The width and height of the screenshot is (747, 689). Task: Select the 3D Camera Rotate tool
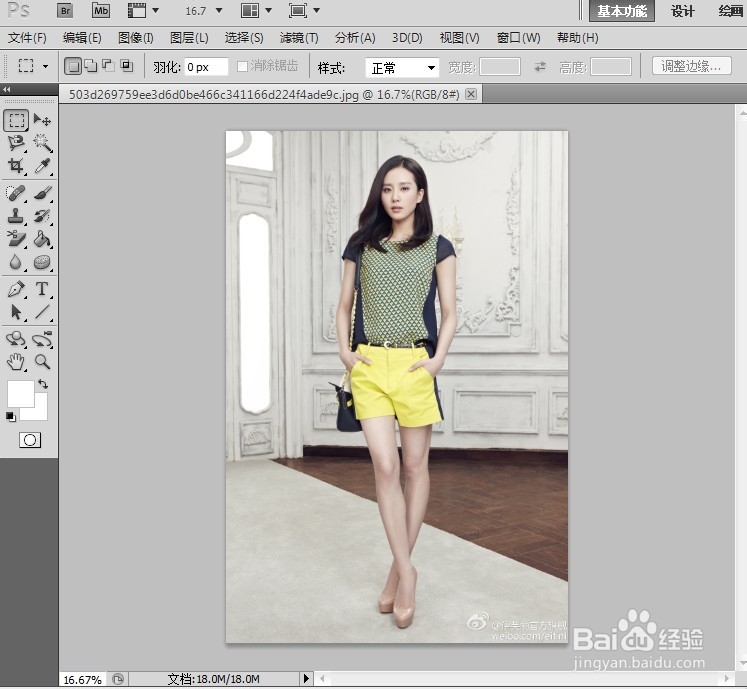tap(42, 339)
